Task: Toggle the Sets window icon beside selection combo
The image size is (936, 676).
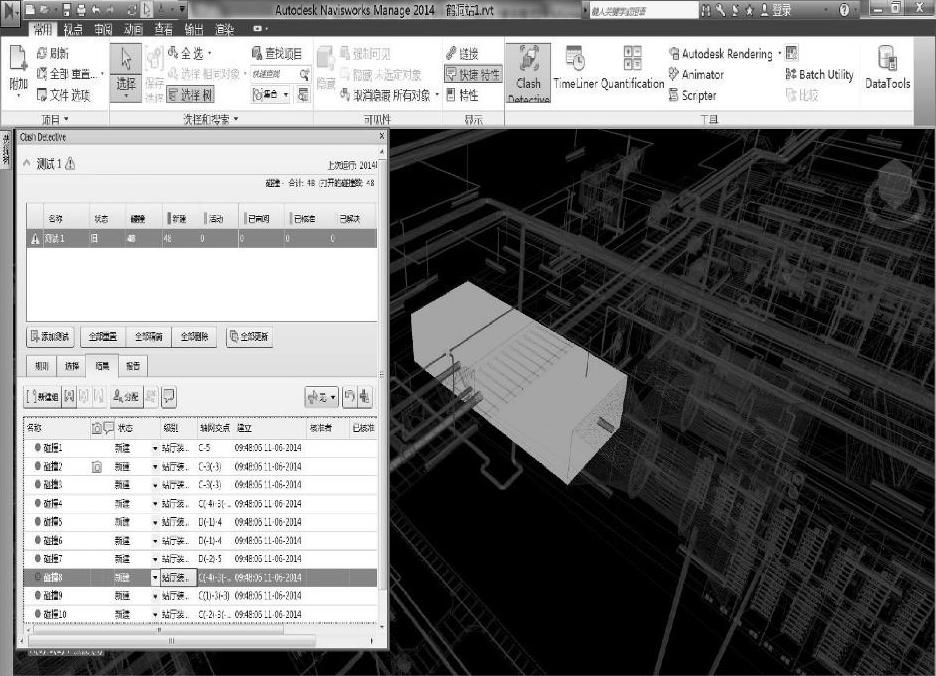Action: (303, 94)
